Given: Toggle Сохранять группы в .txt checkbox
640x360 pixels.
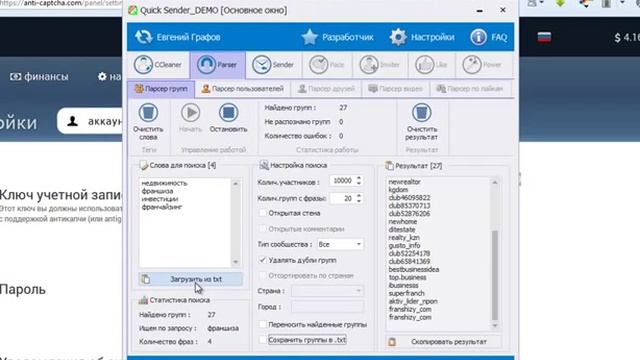Looking at the screenshot, I should [263, 340].
